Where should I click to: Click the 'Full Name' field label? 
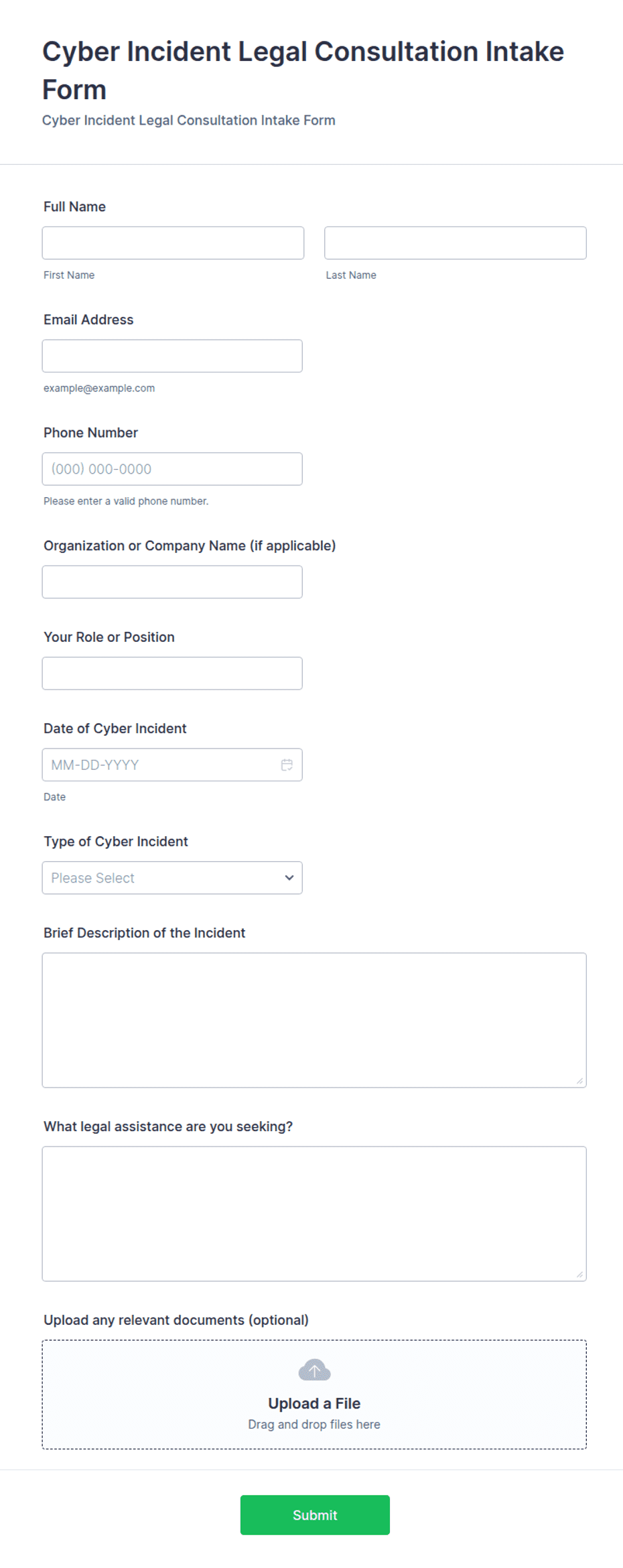point(74,206)
